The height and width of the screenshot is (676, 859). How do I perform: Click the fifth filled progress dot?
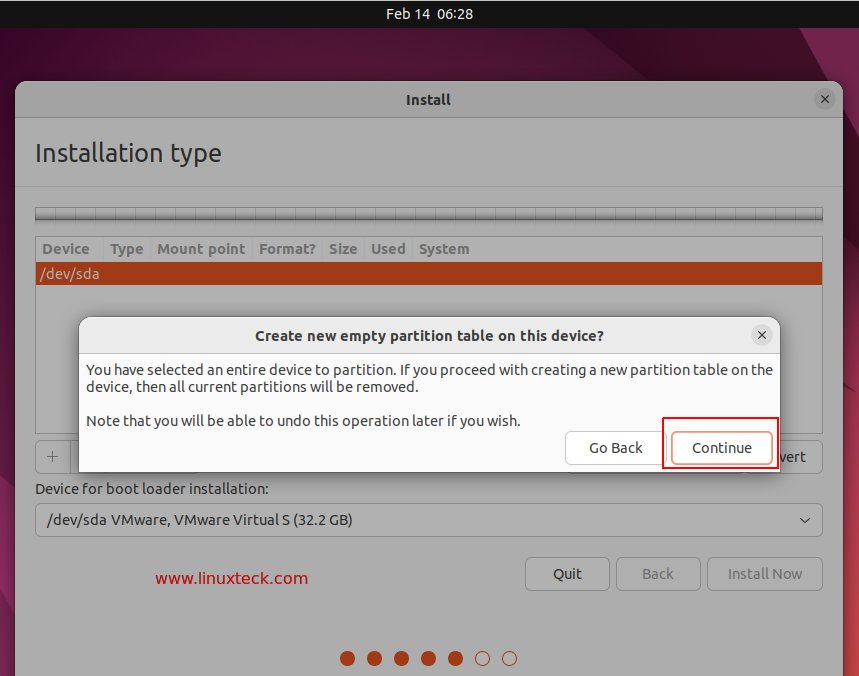(x=456, y=658)
